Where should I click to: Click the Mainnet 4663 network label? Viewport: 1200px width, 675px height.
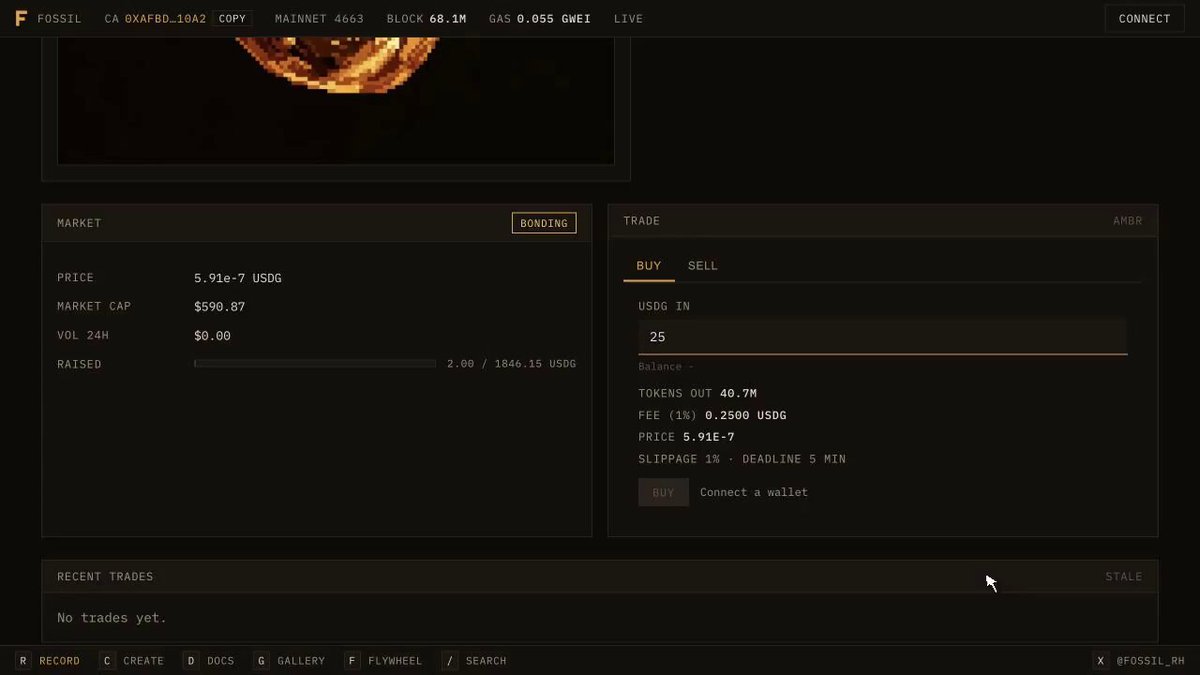pos(320,19)
